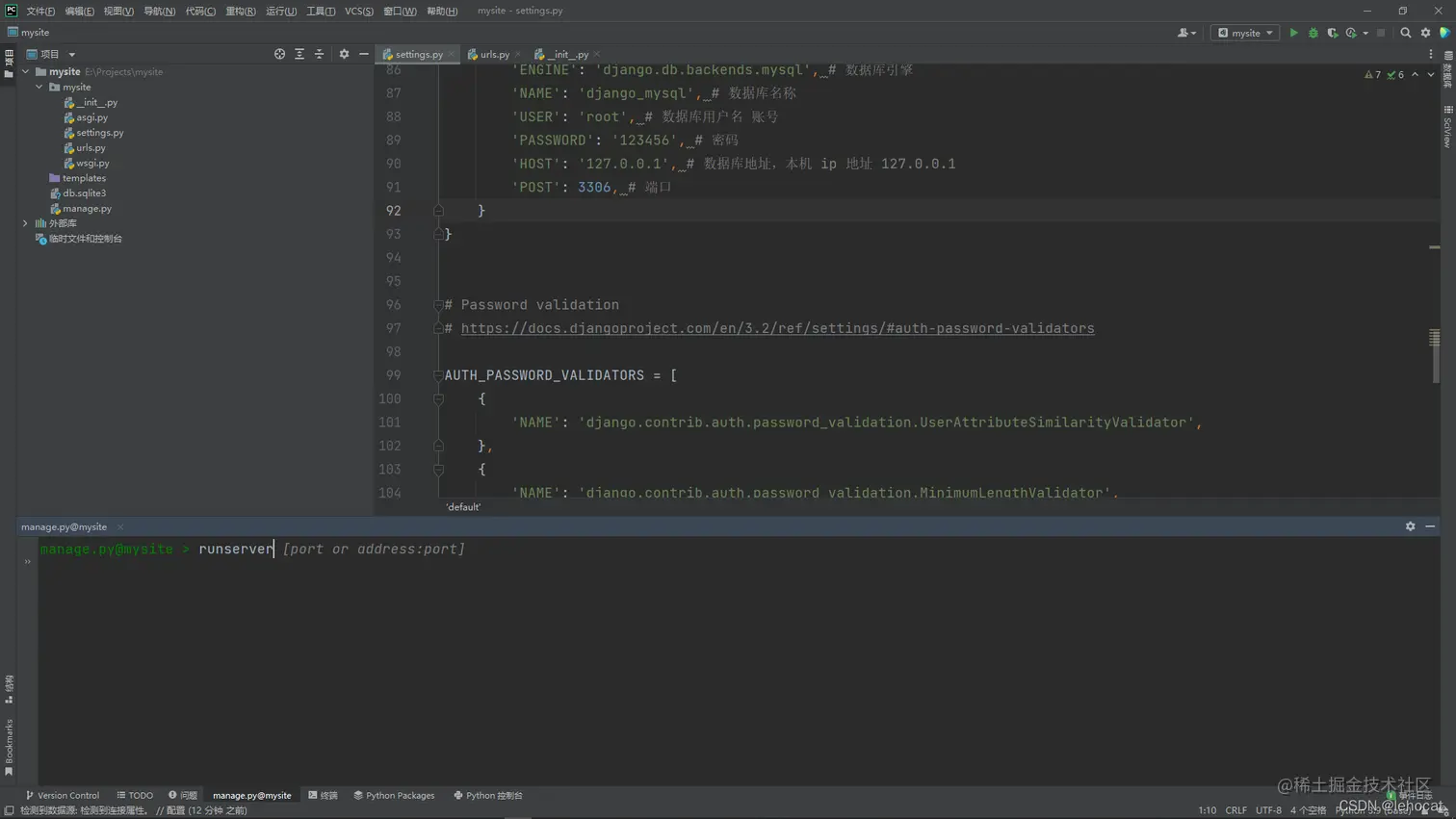Close the settings.py editor tab

tap(452, 55)
